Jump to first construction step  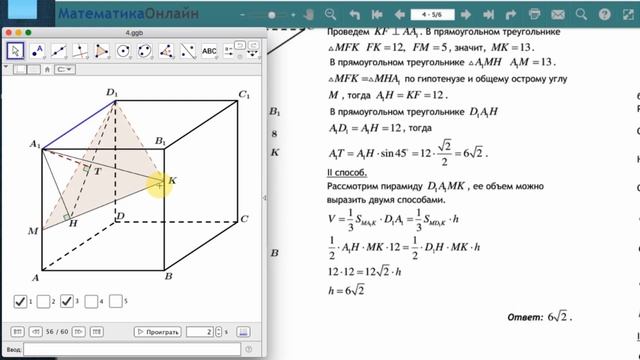(x=17, y=331)
